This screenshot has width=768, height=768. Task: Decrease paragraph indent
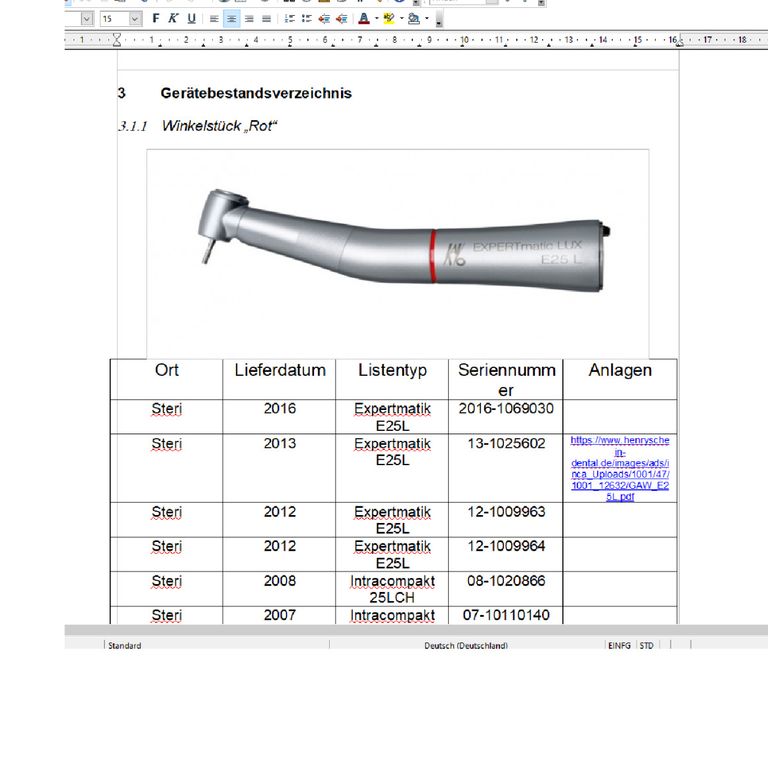point(324,19)
